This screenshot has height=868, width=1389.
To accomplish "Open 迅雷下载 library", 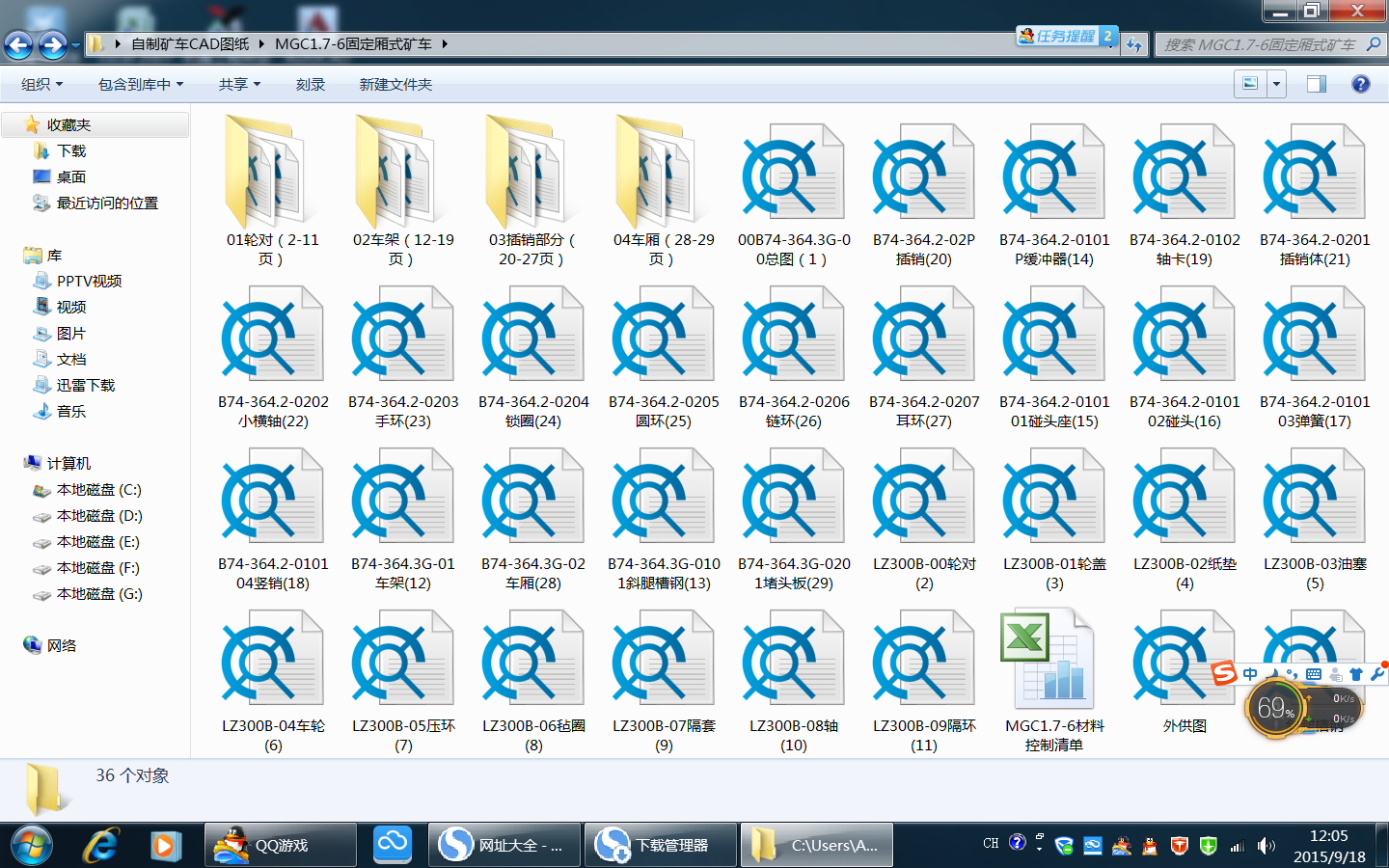I will pyautogui.click(x=86, y=385).
